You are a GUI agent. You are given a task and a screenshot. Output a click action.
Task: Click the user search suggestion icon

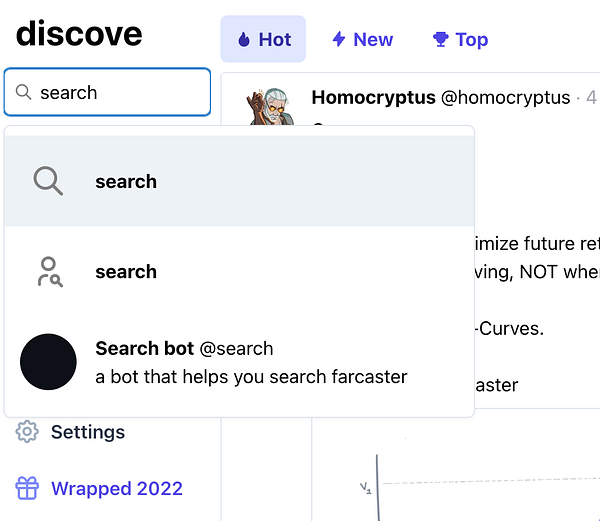point(48,271)
